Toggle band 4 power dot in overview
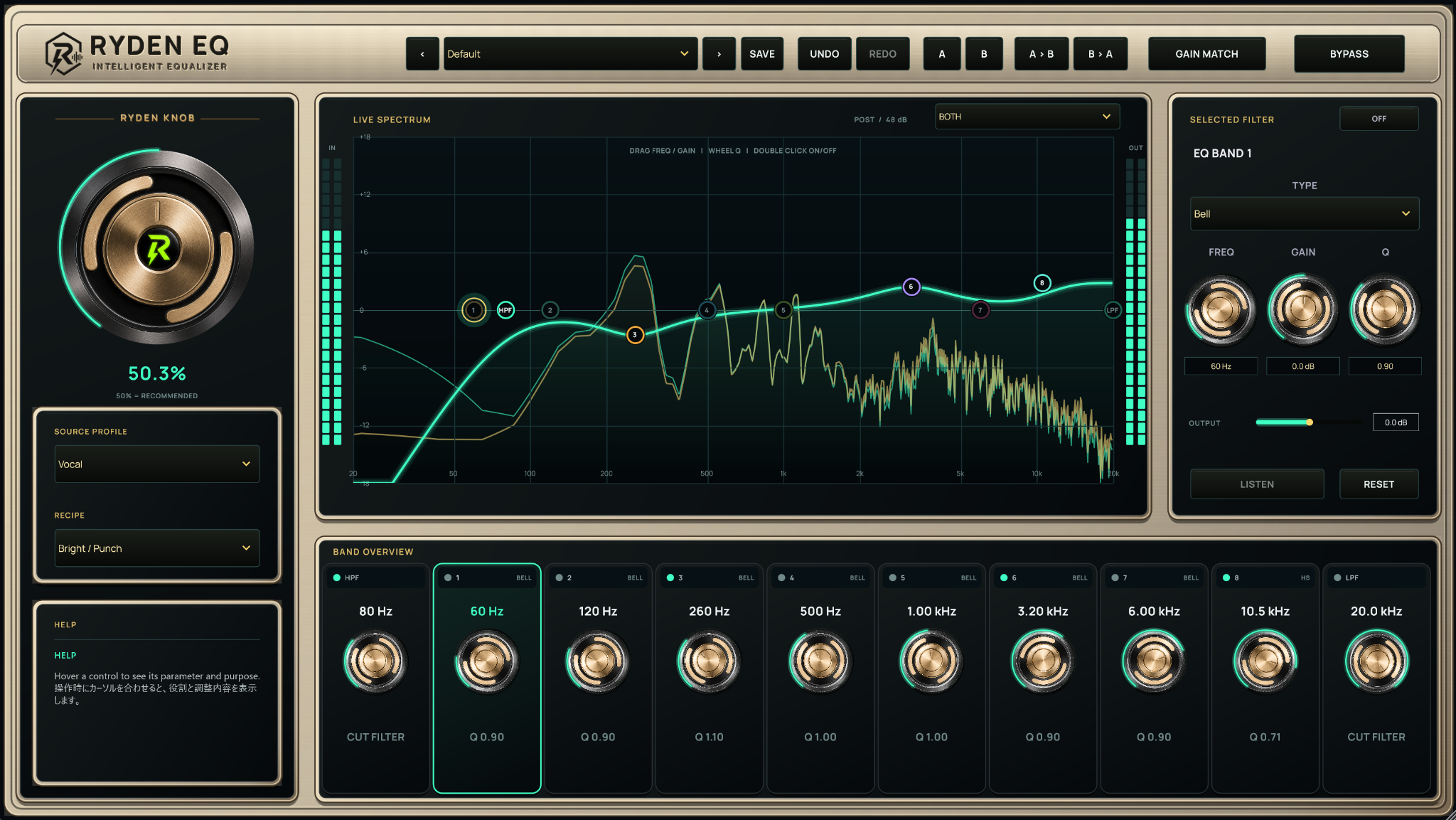Screen dimensions: 1456x820 click(x=782, y=577)
